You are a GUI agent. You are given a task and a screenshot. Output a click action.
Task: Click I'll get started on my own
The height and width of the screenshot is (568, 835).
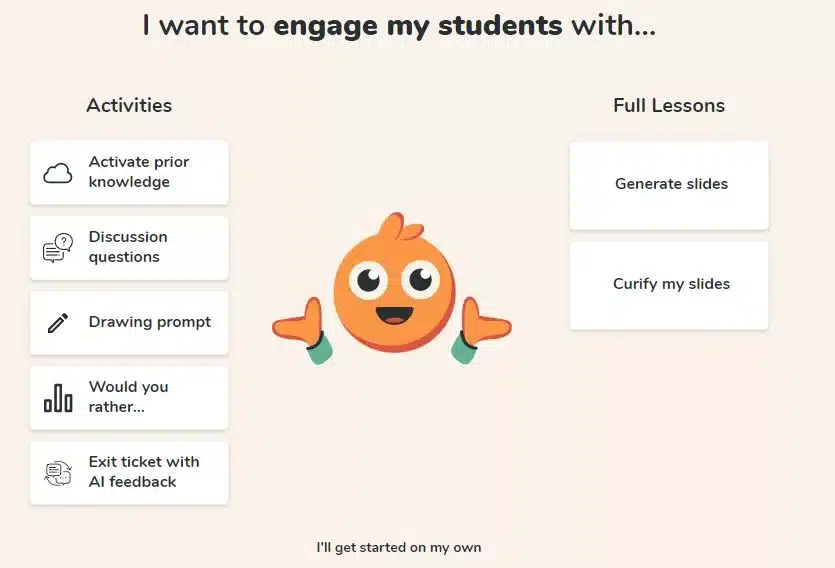[x=399, y=548]
